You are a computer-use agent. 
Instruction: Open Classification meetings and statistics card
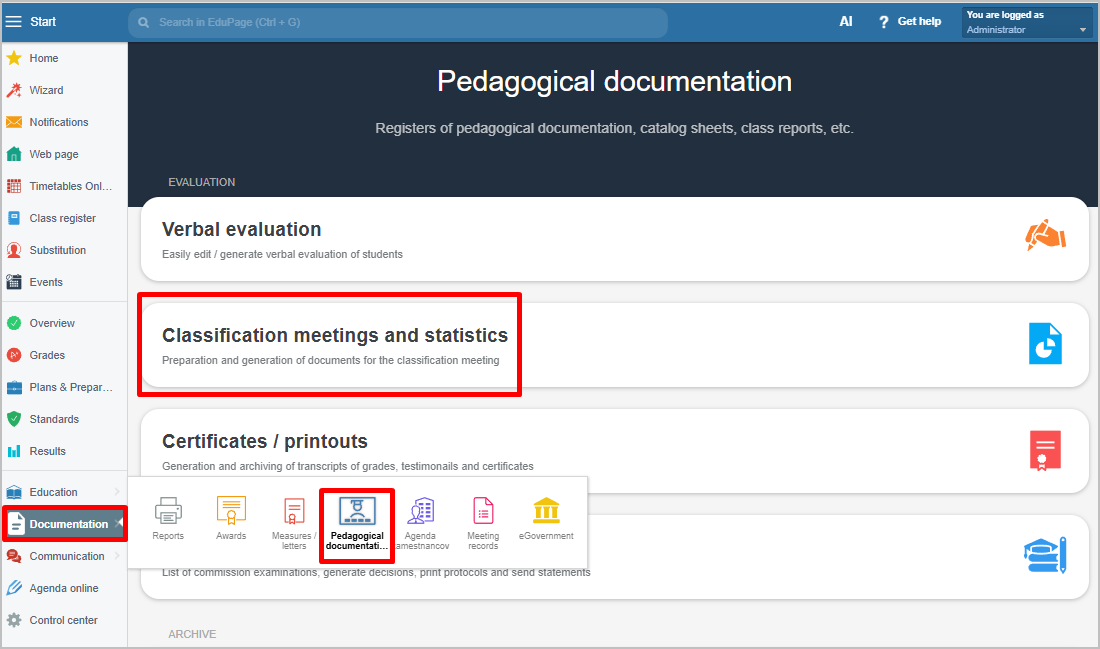pos(334,345)
